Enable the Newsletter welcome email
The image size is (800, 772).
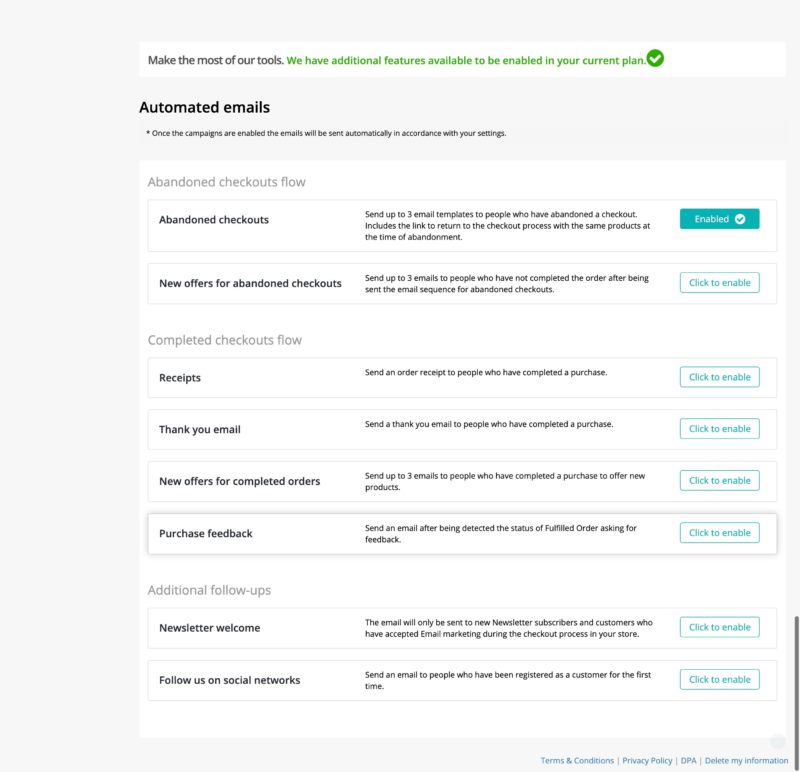point(719,628)
